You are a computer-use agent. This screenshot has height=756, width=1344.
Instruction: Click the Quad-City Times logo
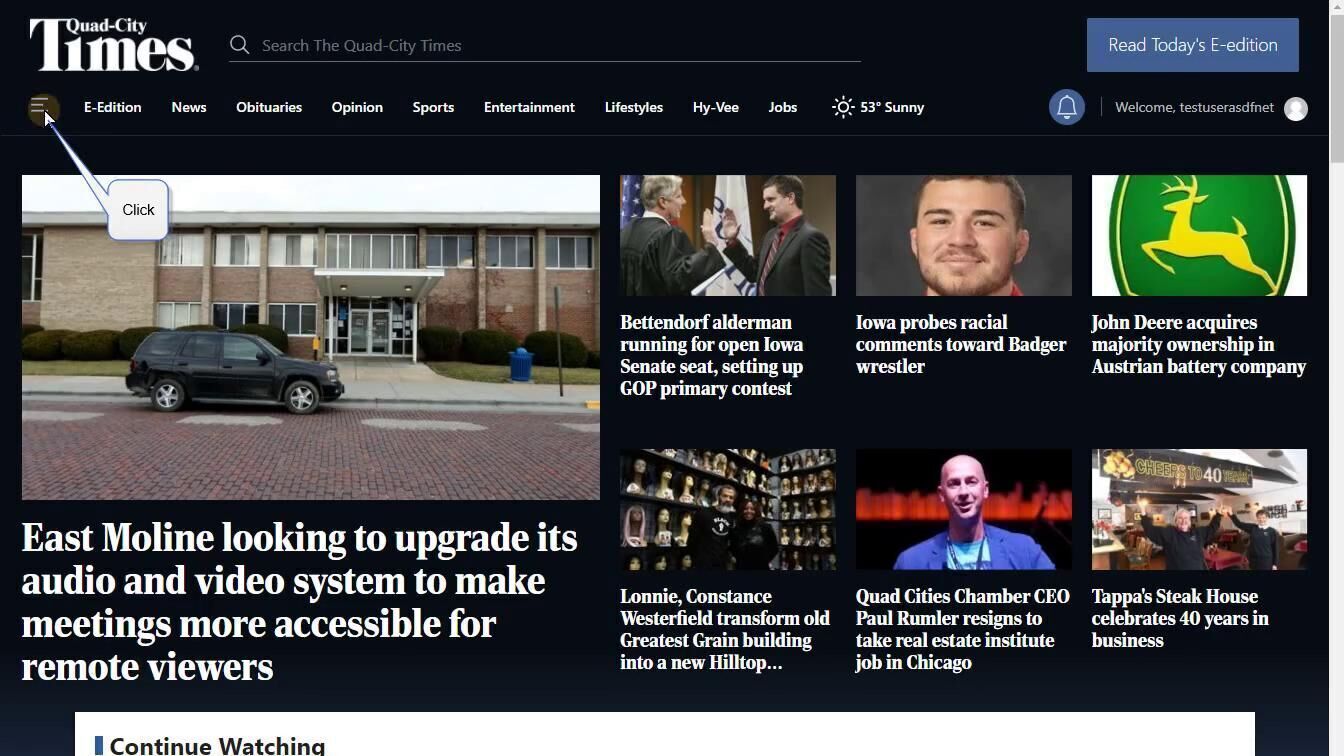(114, 45)
